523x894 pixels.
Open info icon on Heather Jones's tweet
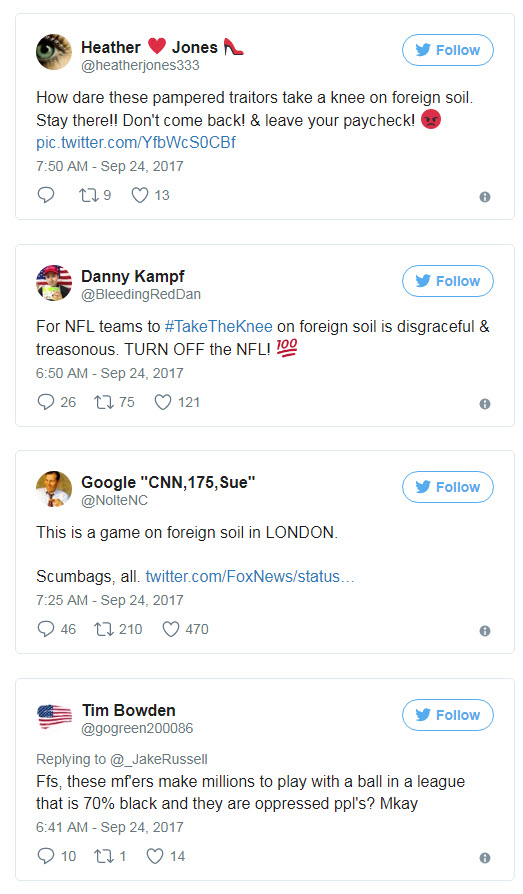point(485,197)
